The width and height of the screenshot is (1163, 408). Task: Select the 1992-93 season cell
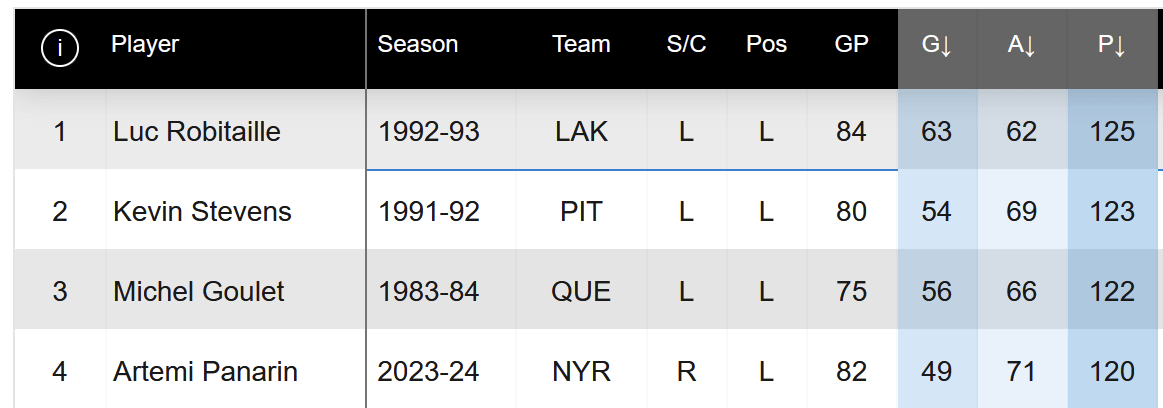click(x=429, y=131)
